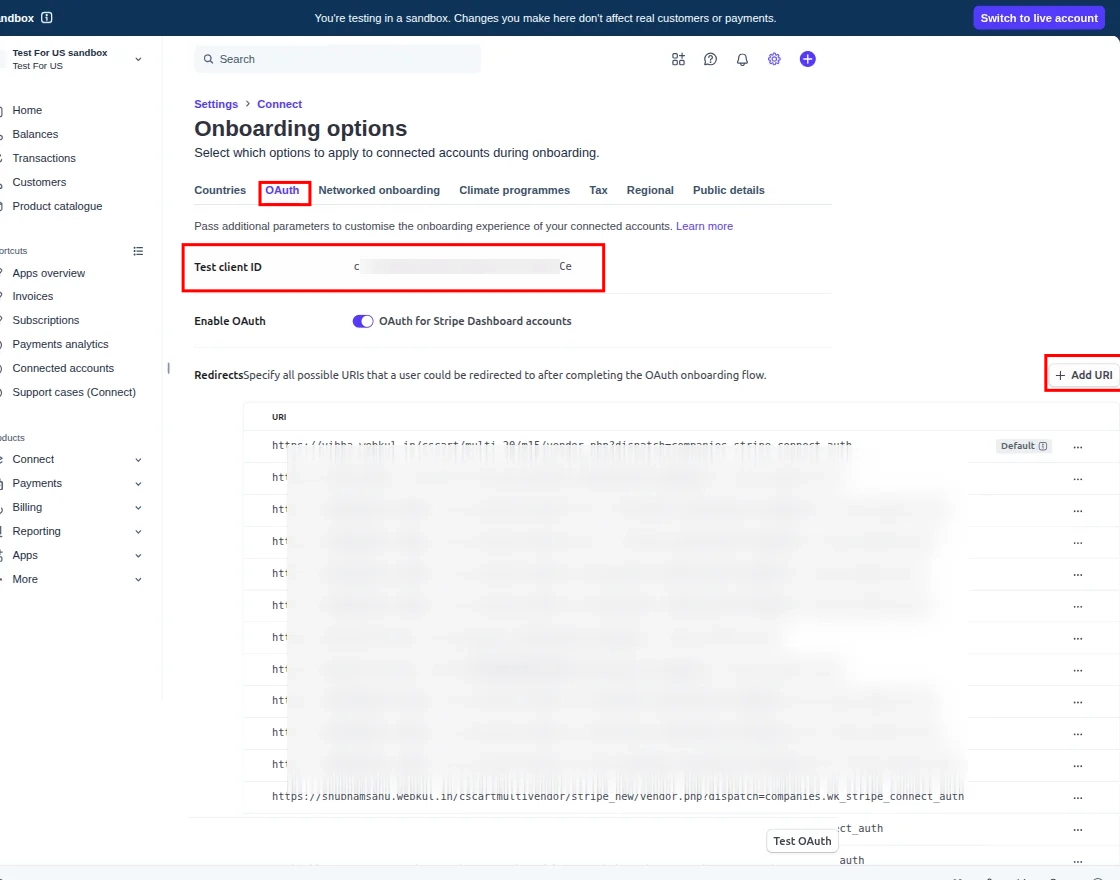Click the Test OAuth button
This screenshot has width=1120, height=880.
[802, 841]
